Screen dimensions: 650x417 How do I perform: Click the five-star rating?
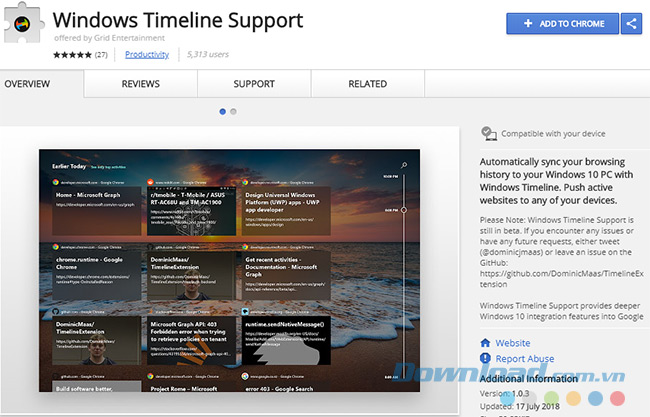tap(72, 55)
